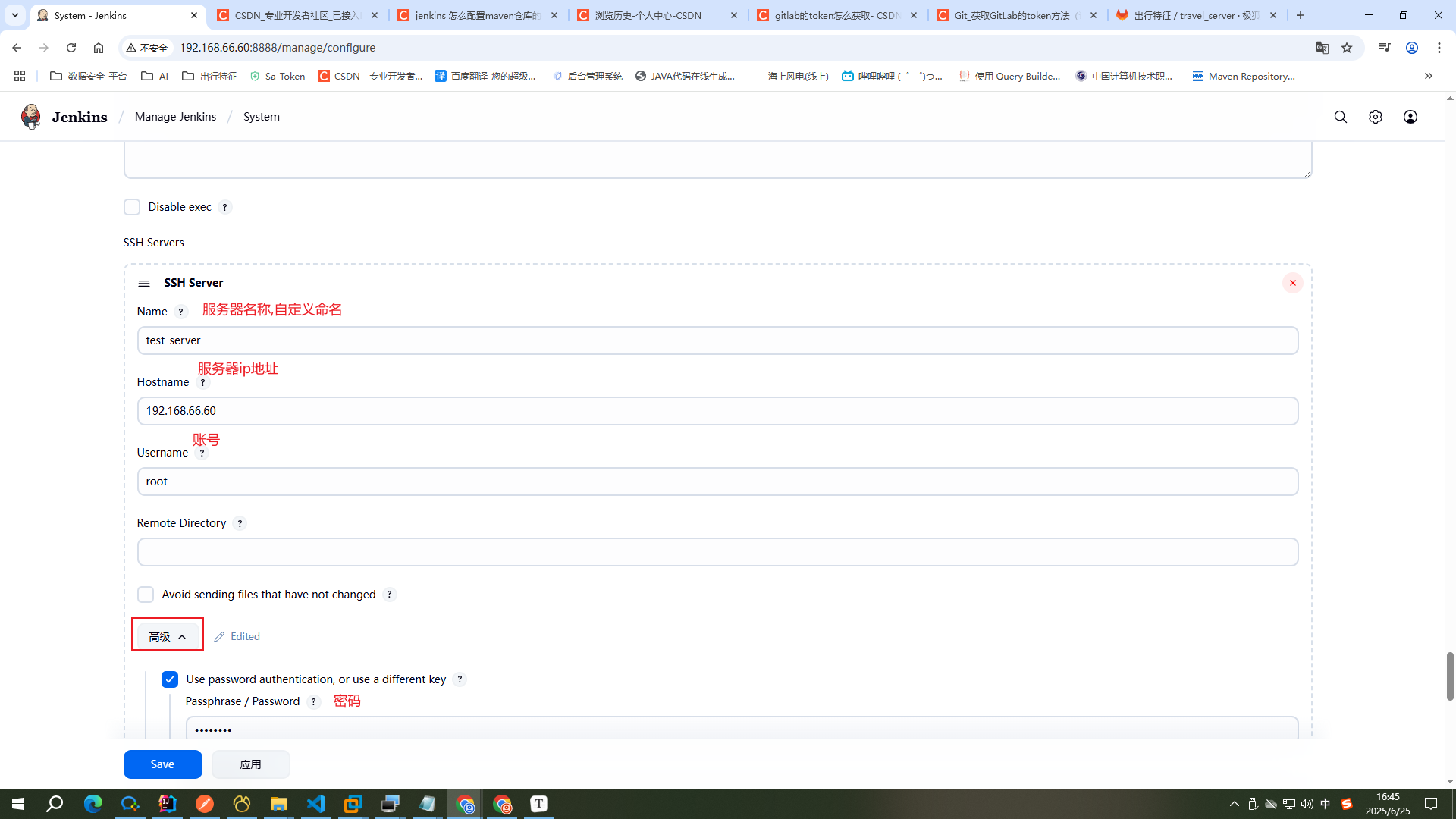Grab the SSH Server drag handle icon
This screenshot has height=819, width=1456.
click(143, 283)
